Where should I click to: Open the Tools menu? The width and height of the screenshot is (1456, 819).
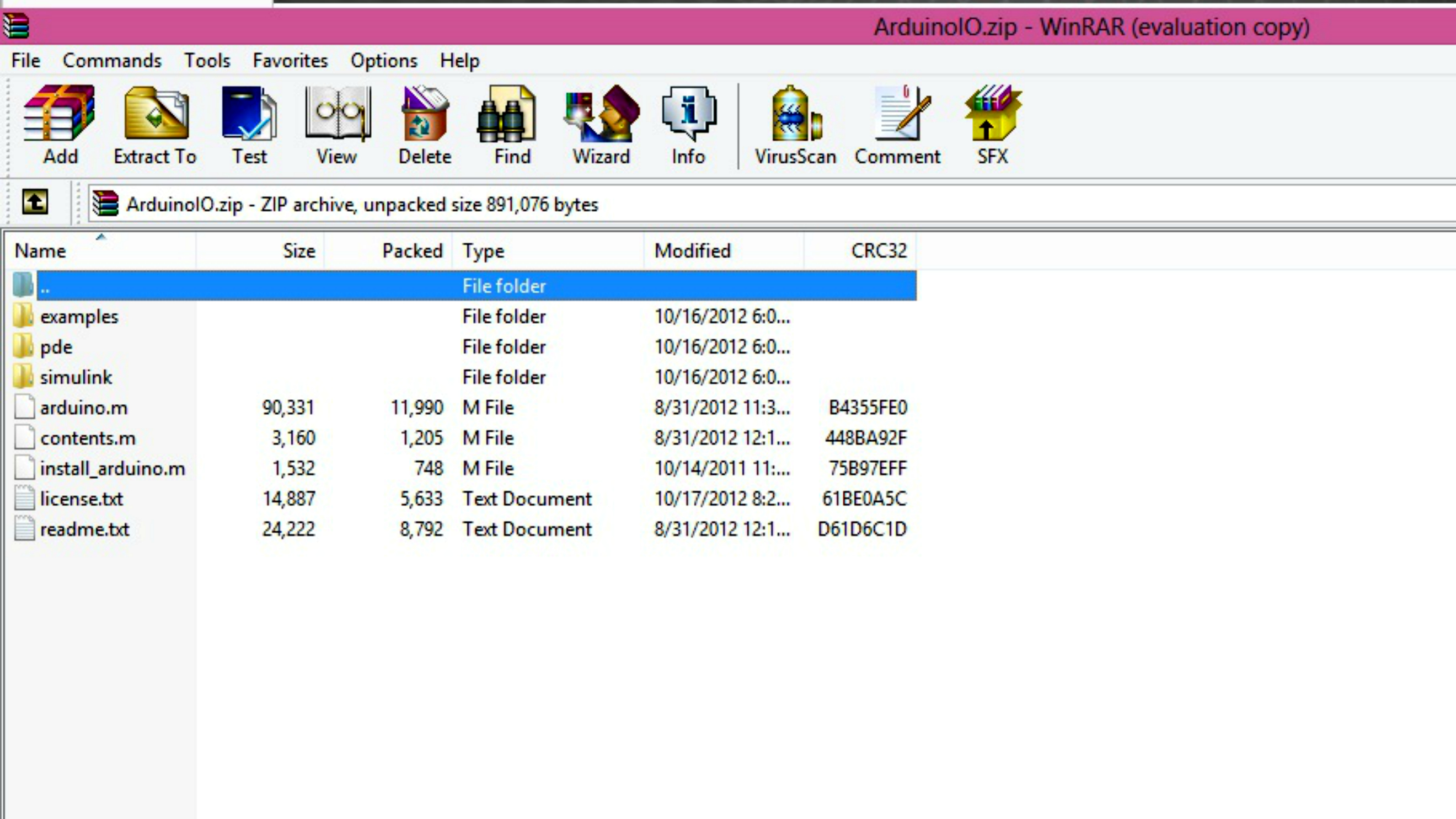207,61
